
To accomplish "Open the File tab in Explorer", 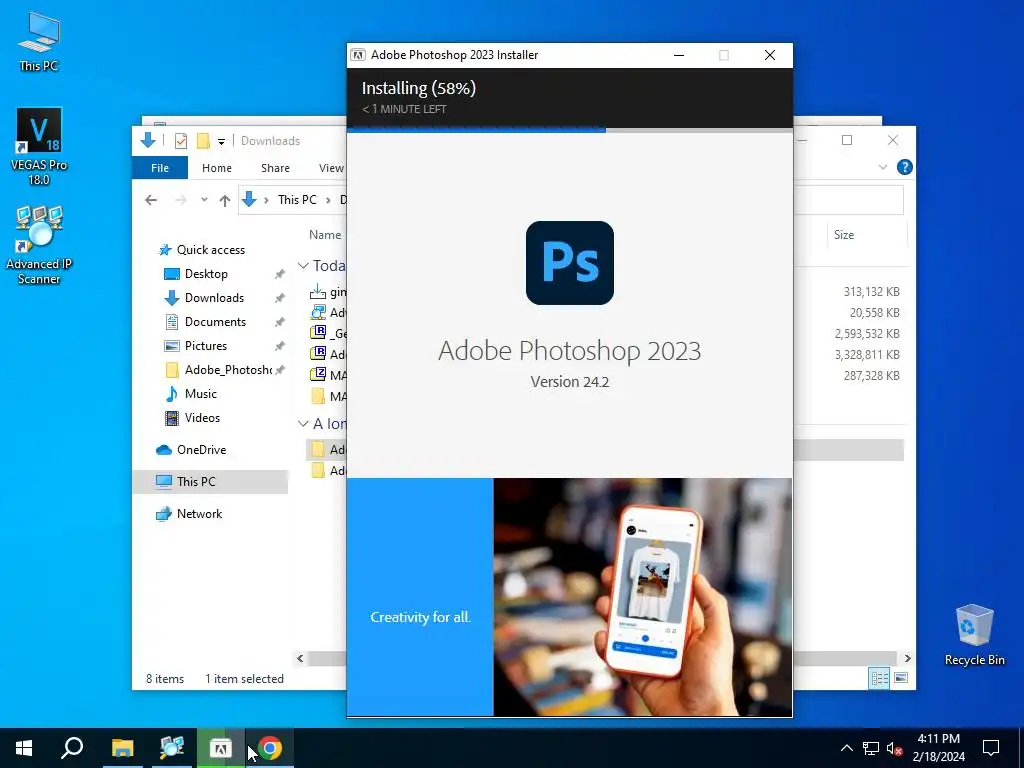I will [x=160, y=168].
